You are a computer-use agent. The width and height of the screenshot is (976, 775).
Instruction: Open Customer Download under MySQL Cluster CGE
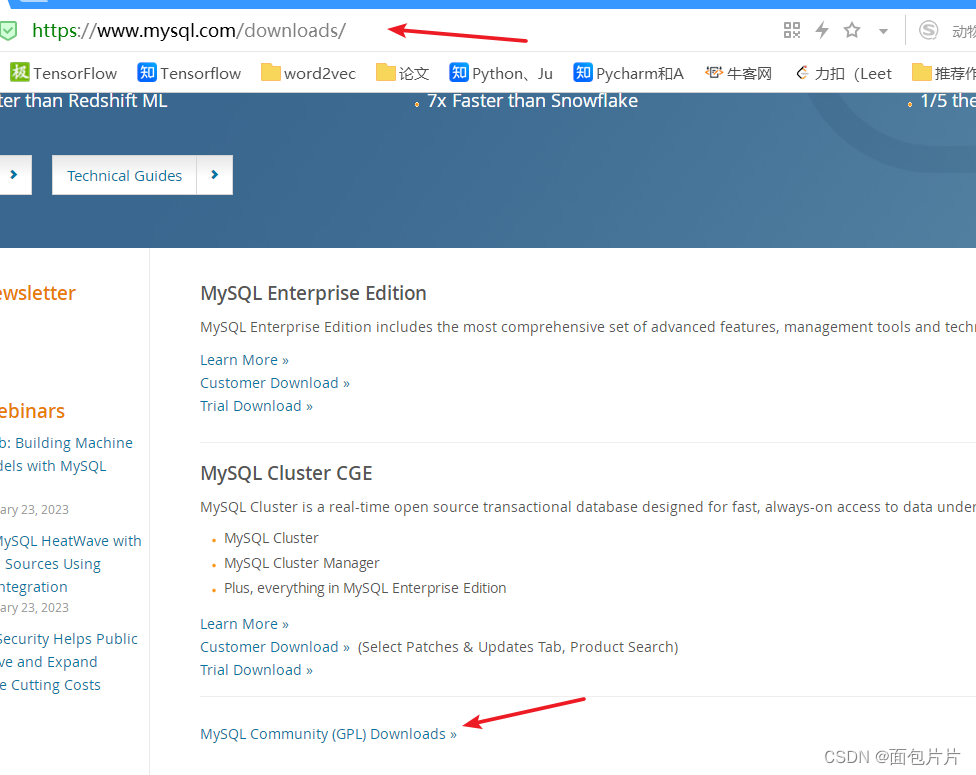274,647
